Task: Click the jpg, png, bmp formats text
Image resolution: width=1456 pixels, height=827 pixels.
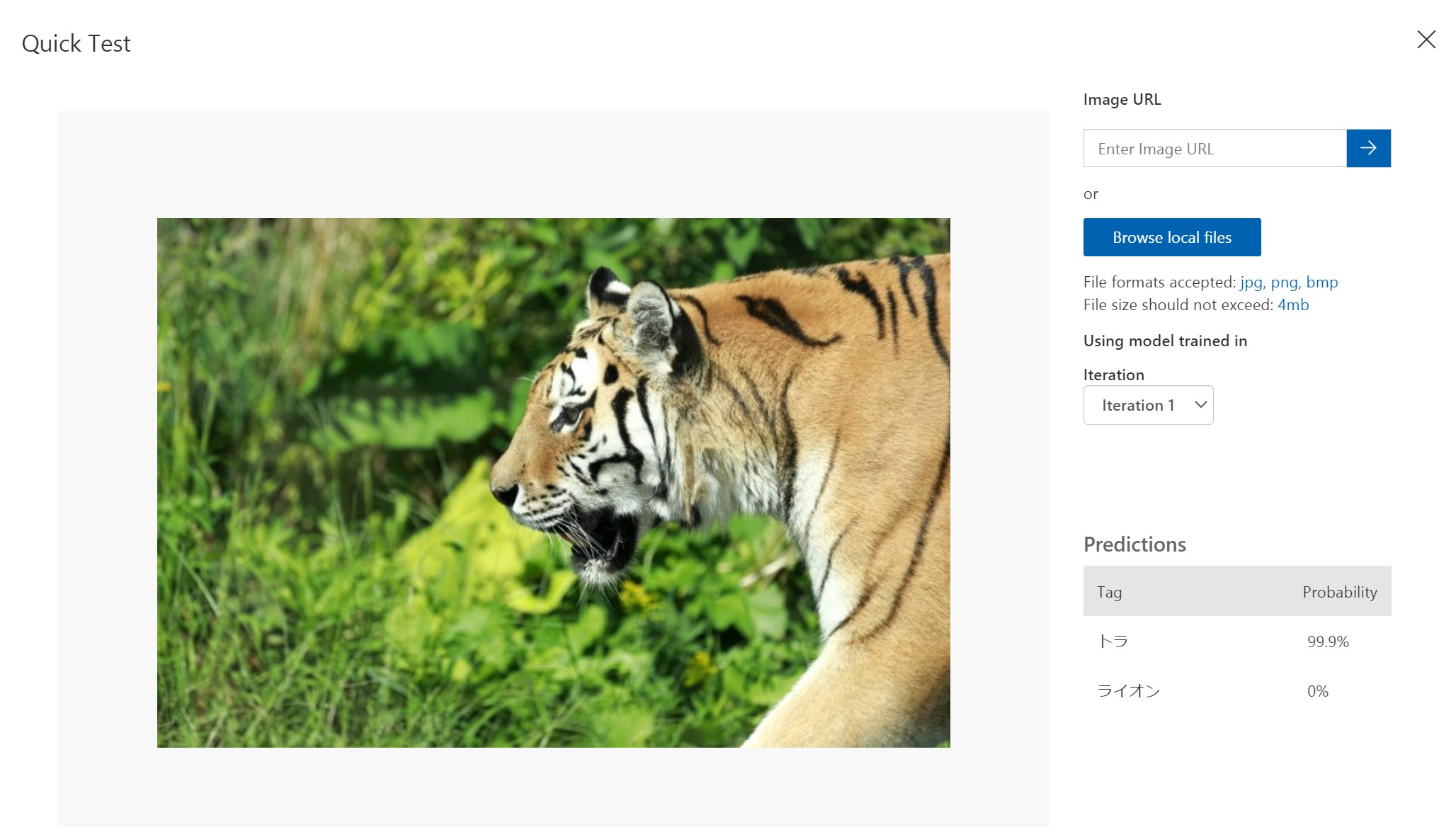Action: (1289, 282)
